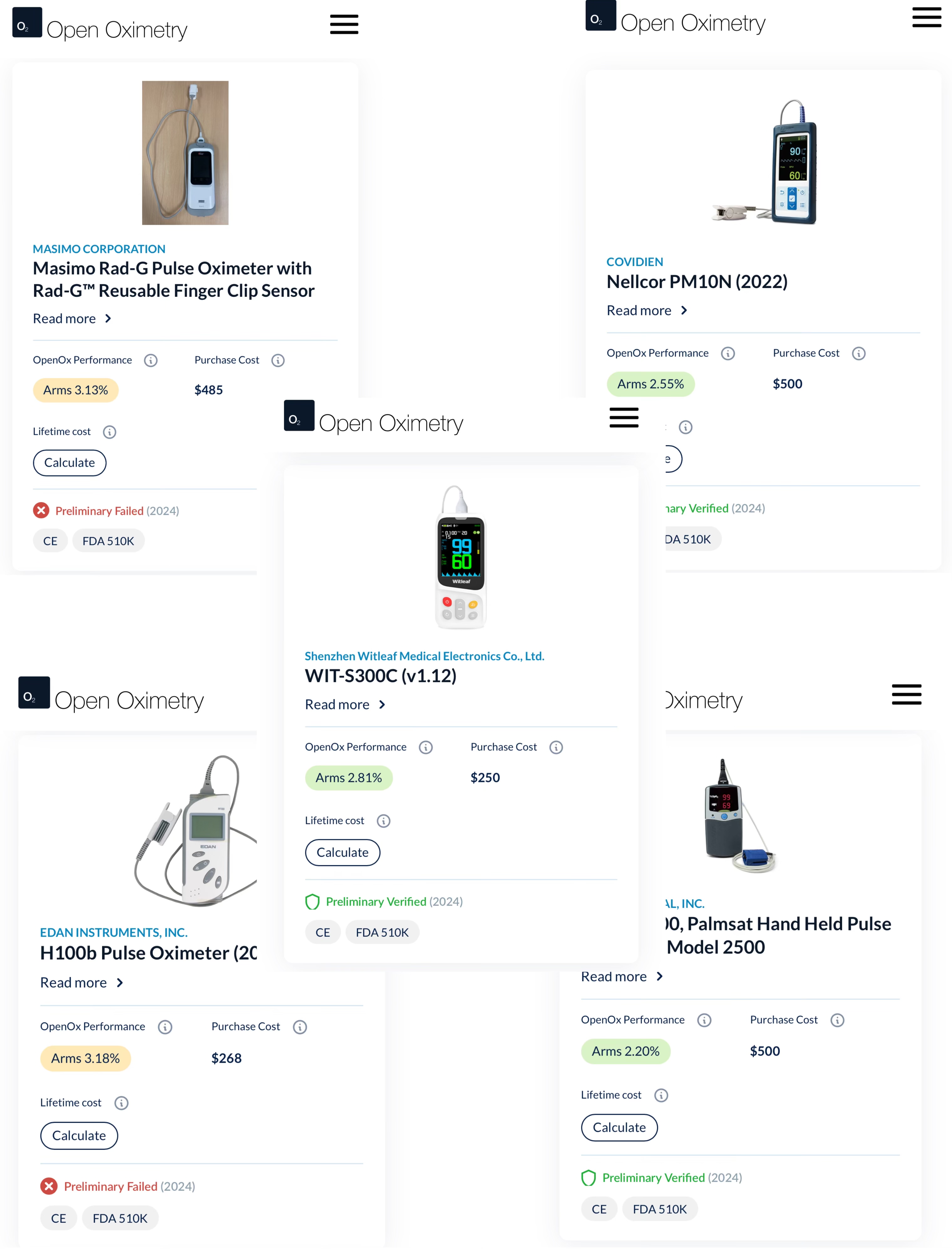The width and height of the screenshot is (952, 1249).
Task: Click info icon beside Palmsat Lifetime cost
Action: tap(661, 1095)
